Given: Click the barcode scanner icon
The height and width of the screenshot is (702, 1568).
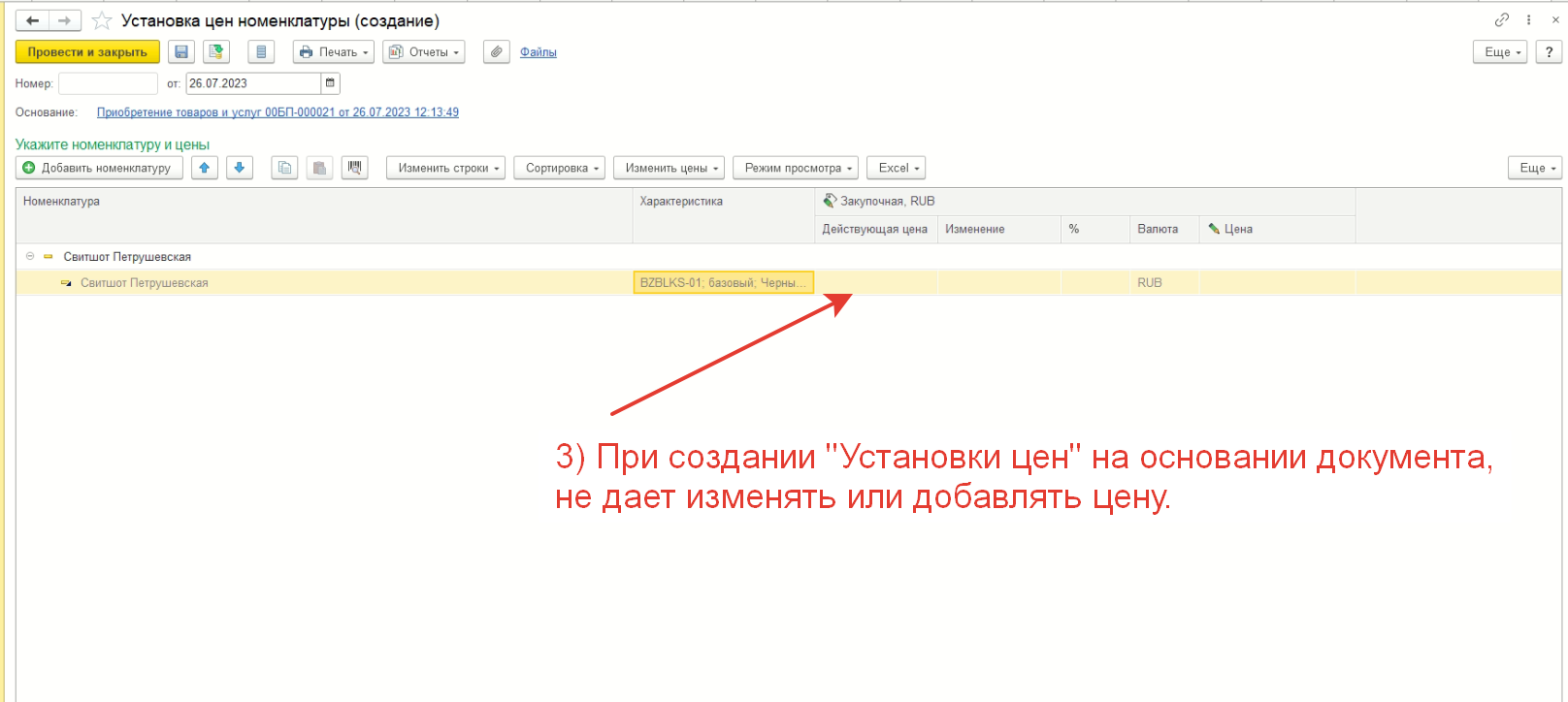Looking at the screenshot, I should click(355, 168).
